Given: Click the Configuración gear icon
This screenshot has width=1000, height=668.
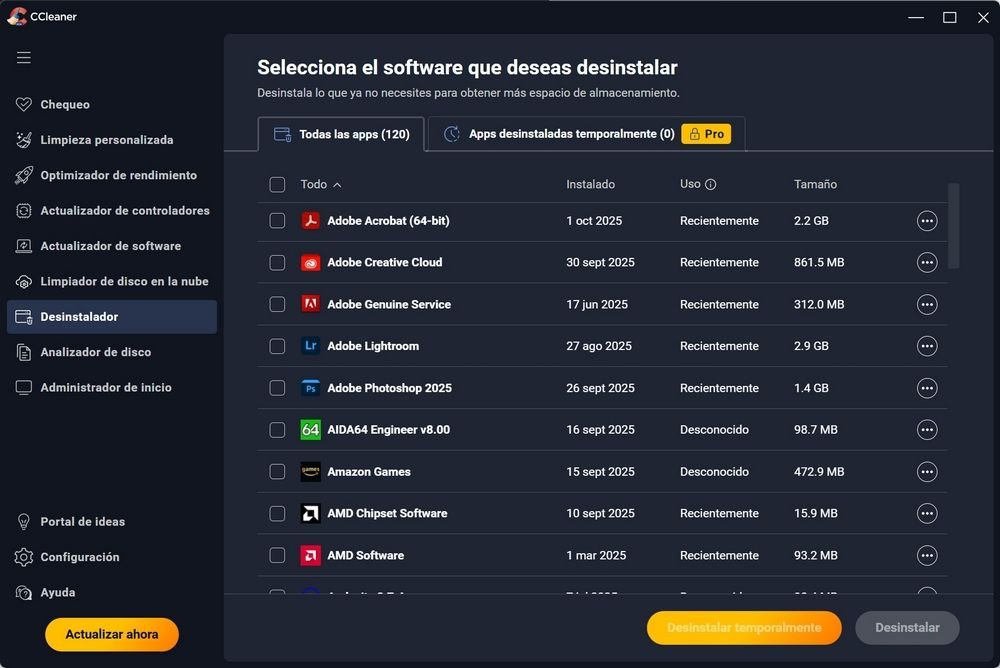Looking at the screenshot, I should click(x=24, y=557).
